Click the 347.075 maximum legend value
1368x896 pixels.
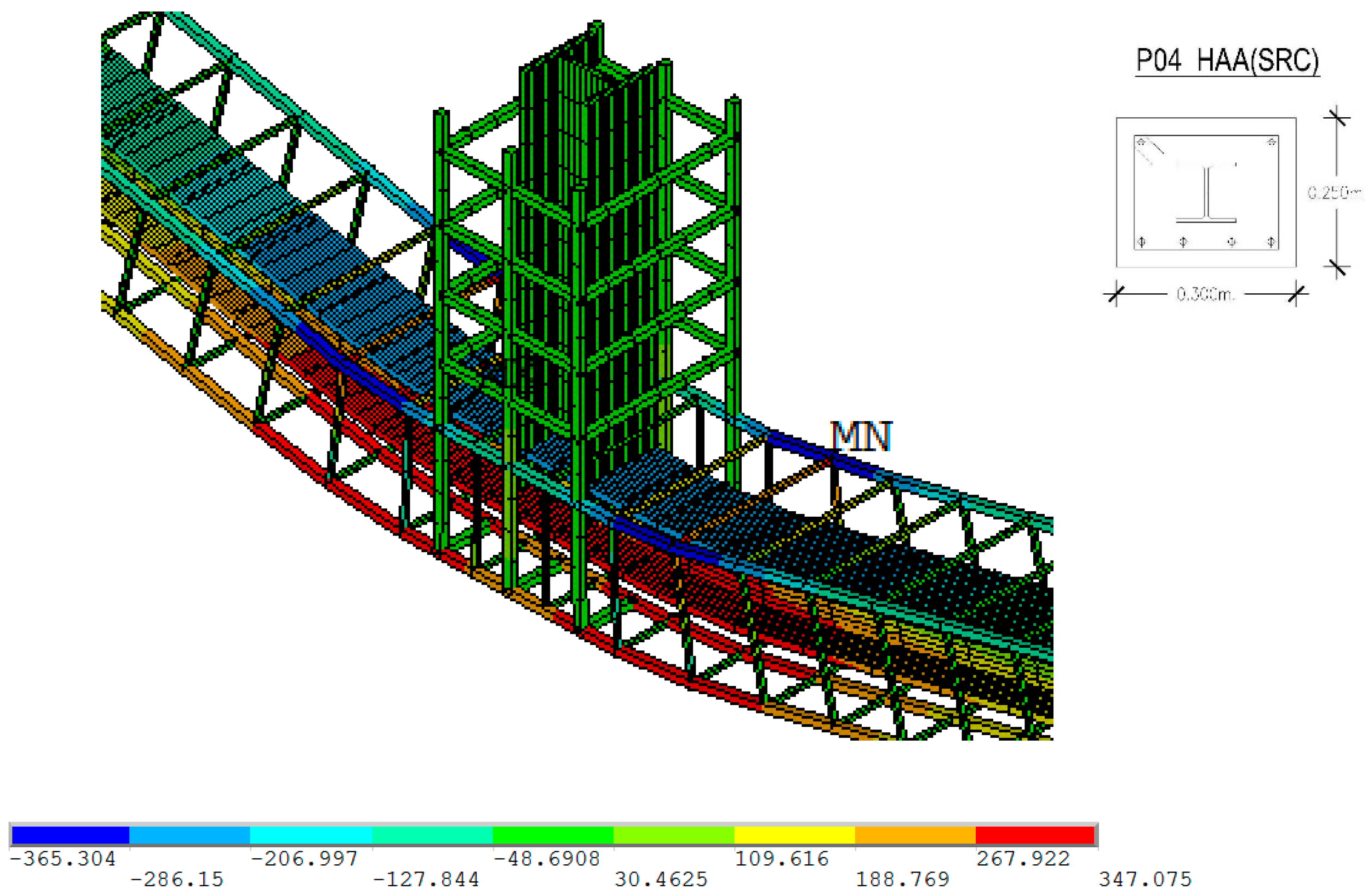[1145, 879]
